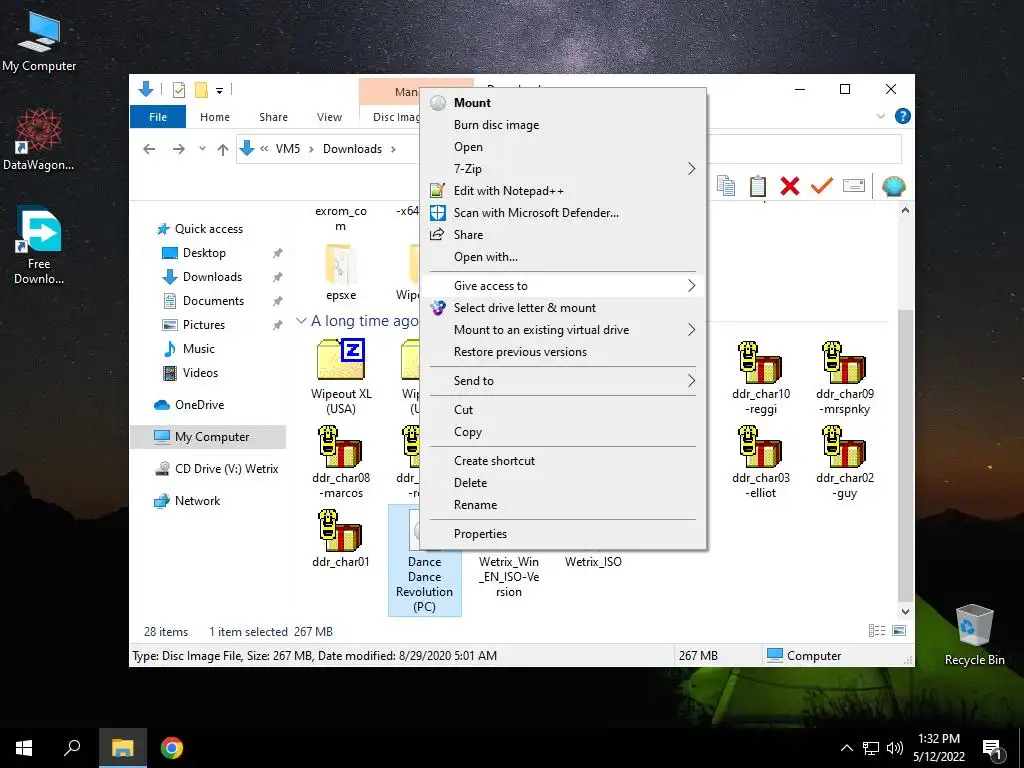1024x768 pixels.
Task: Select the ddr_char03-elliot archive
Action: (761, 462)
